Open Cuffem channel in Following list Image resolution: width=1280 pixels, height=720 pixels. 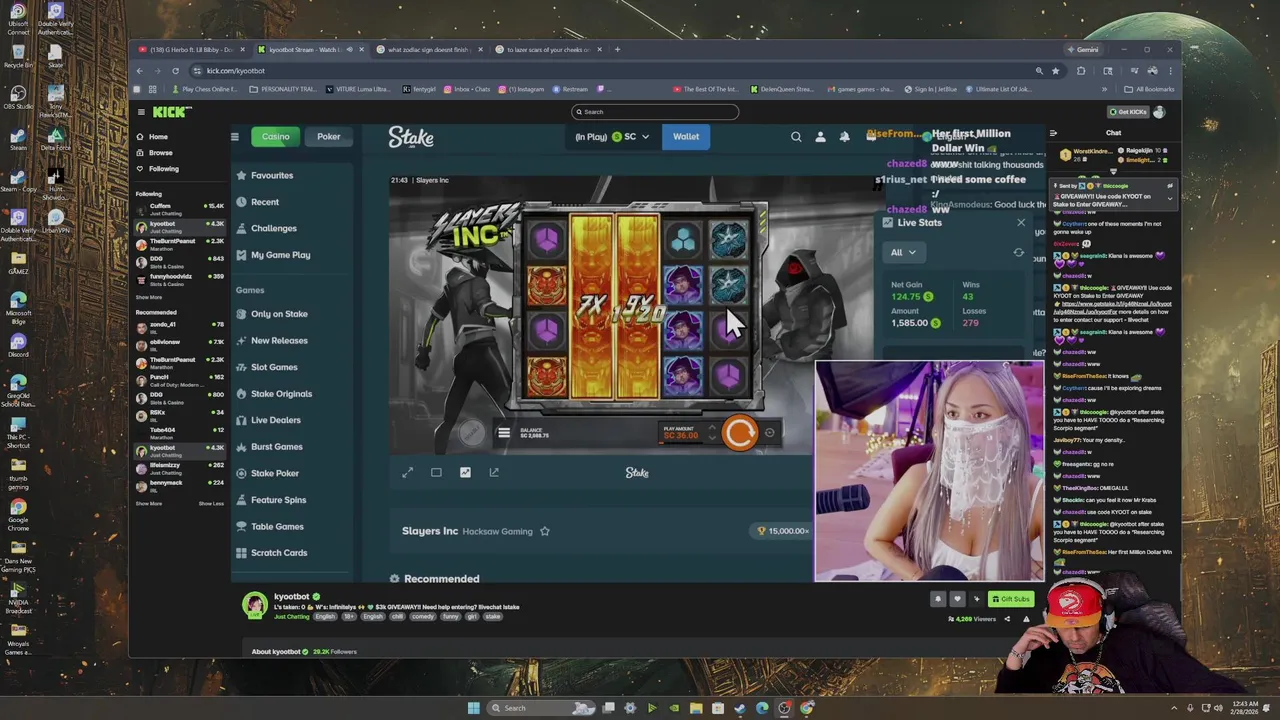(180, 209)
